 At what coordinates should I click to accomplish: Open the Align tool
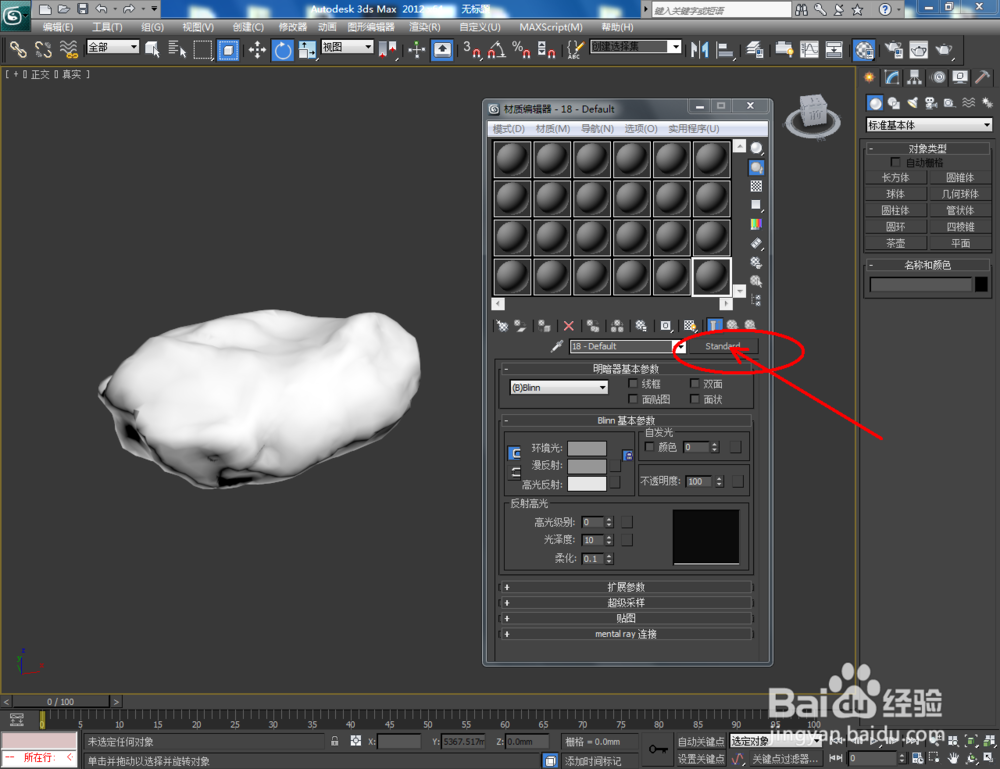(x=725, y=49)
